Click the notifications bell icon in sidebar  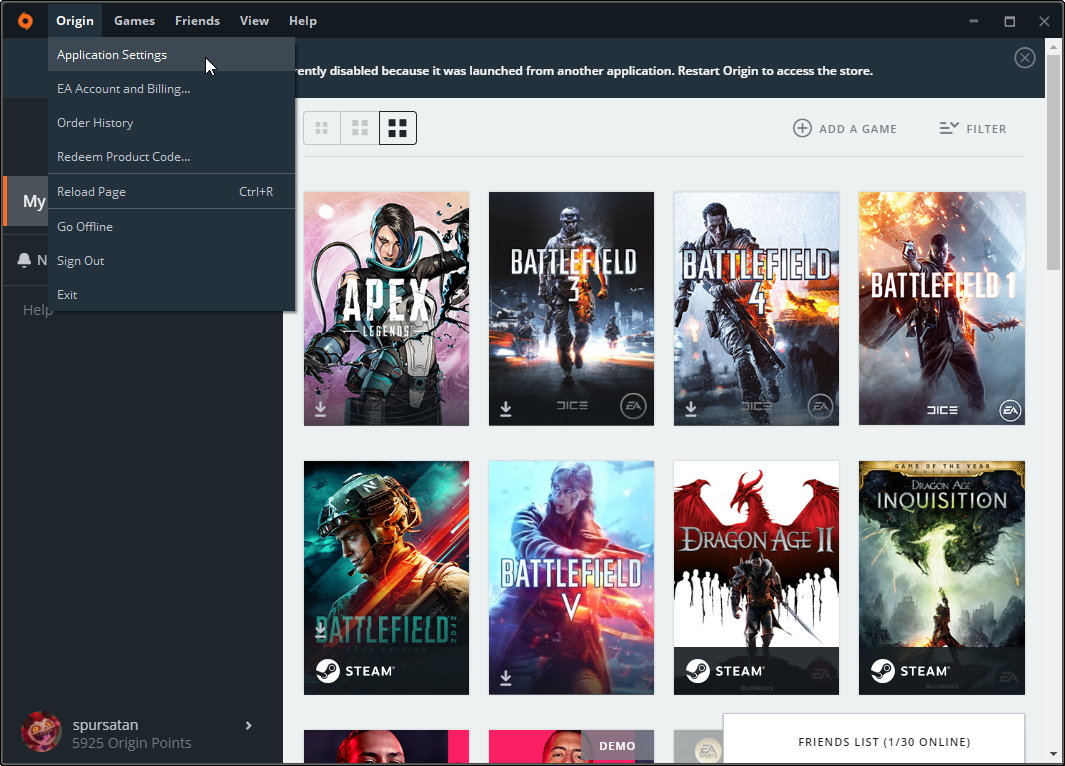tap(24, 259)
